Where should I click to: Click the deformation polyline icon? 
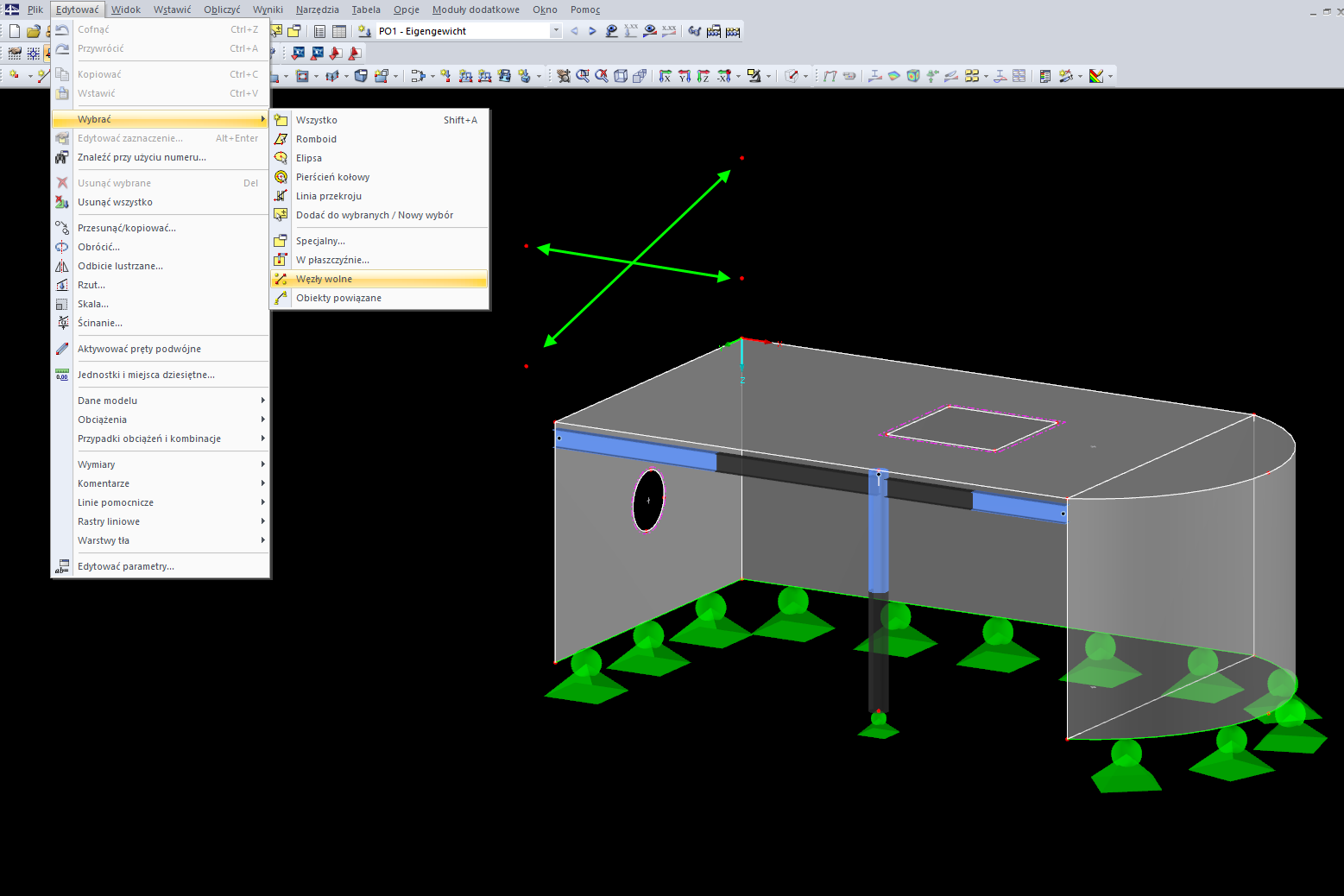coord(830,76)
